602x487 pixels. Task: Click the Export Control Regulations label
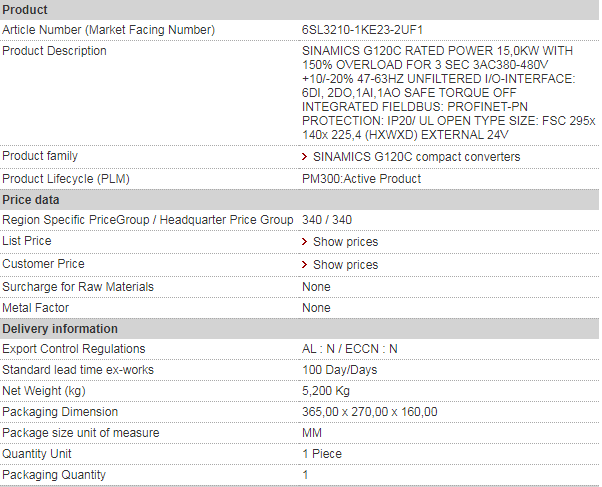pyautogui.click(x=74, y=349)
